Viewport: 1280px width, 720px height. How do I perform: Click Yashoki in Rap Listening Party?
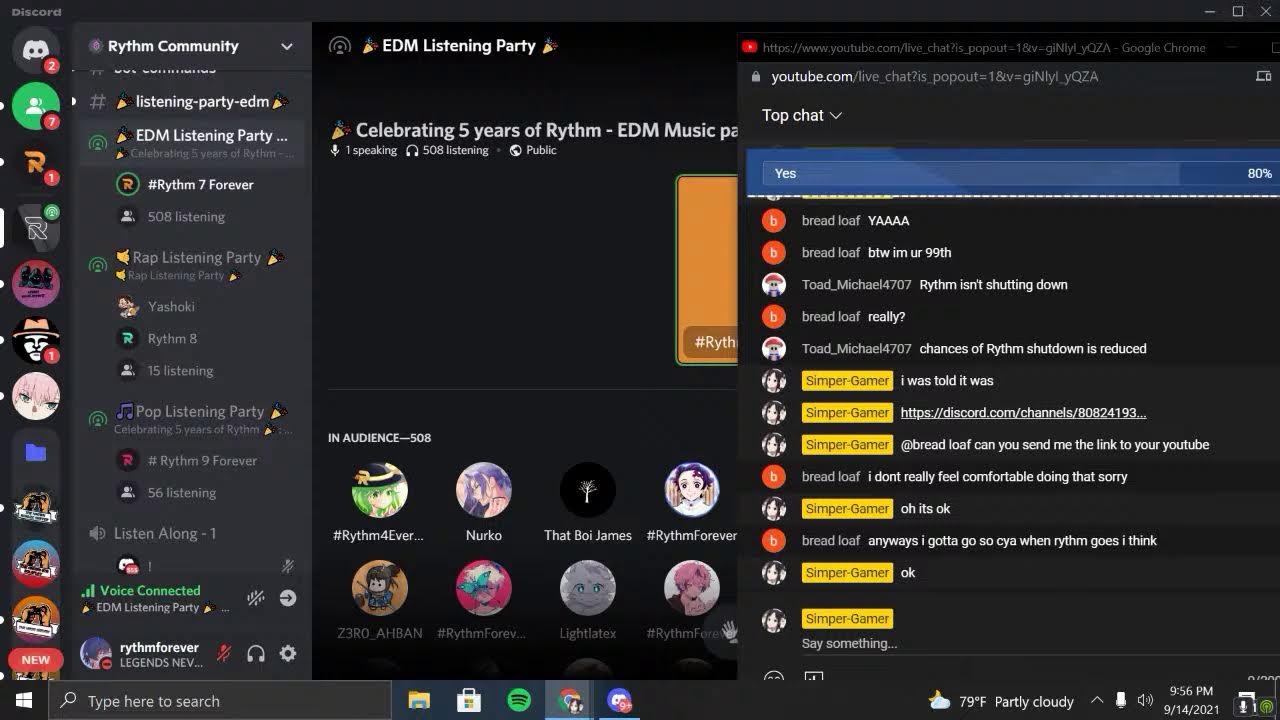(x=171, y=306)
